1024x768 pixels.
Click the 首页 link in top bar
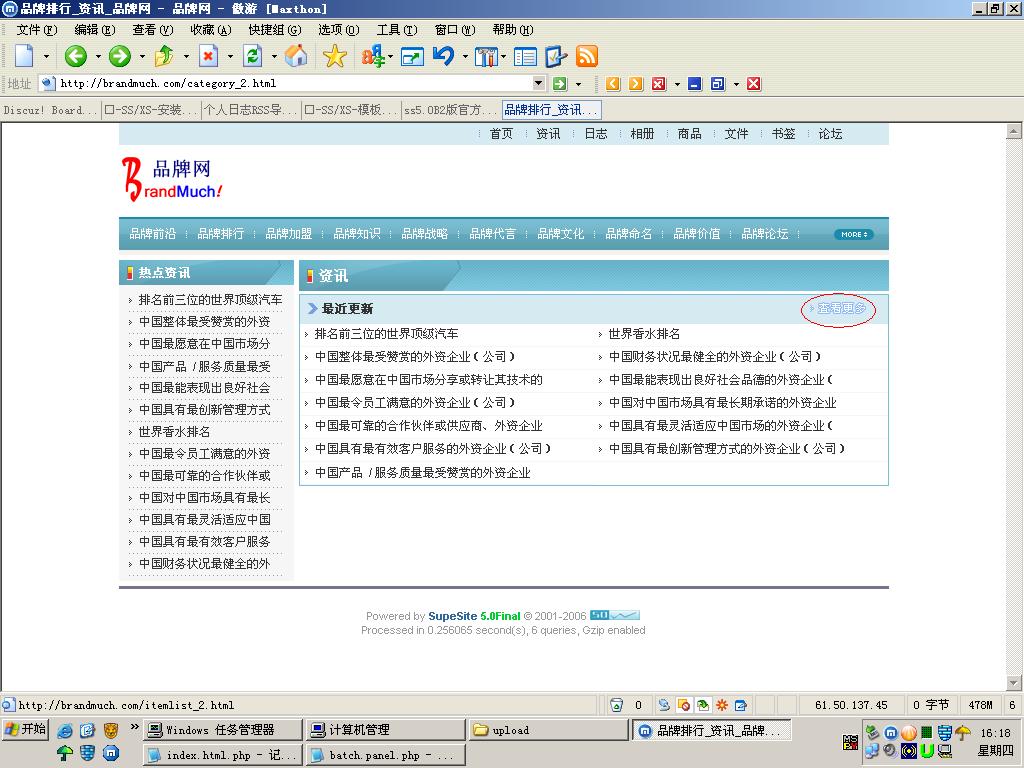501,134
